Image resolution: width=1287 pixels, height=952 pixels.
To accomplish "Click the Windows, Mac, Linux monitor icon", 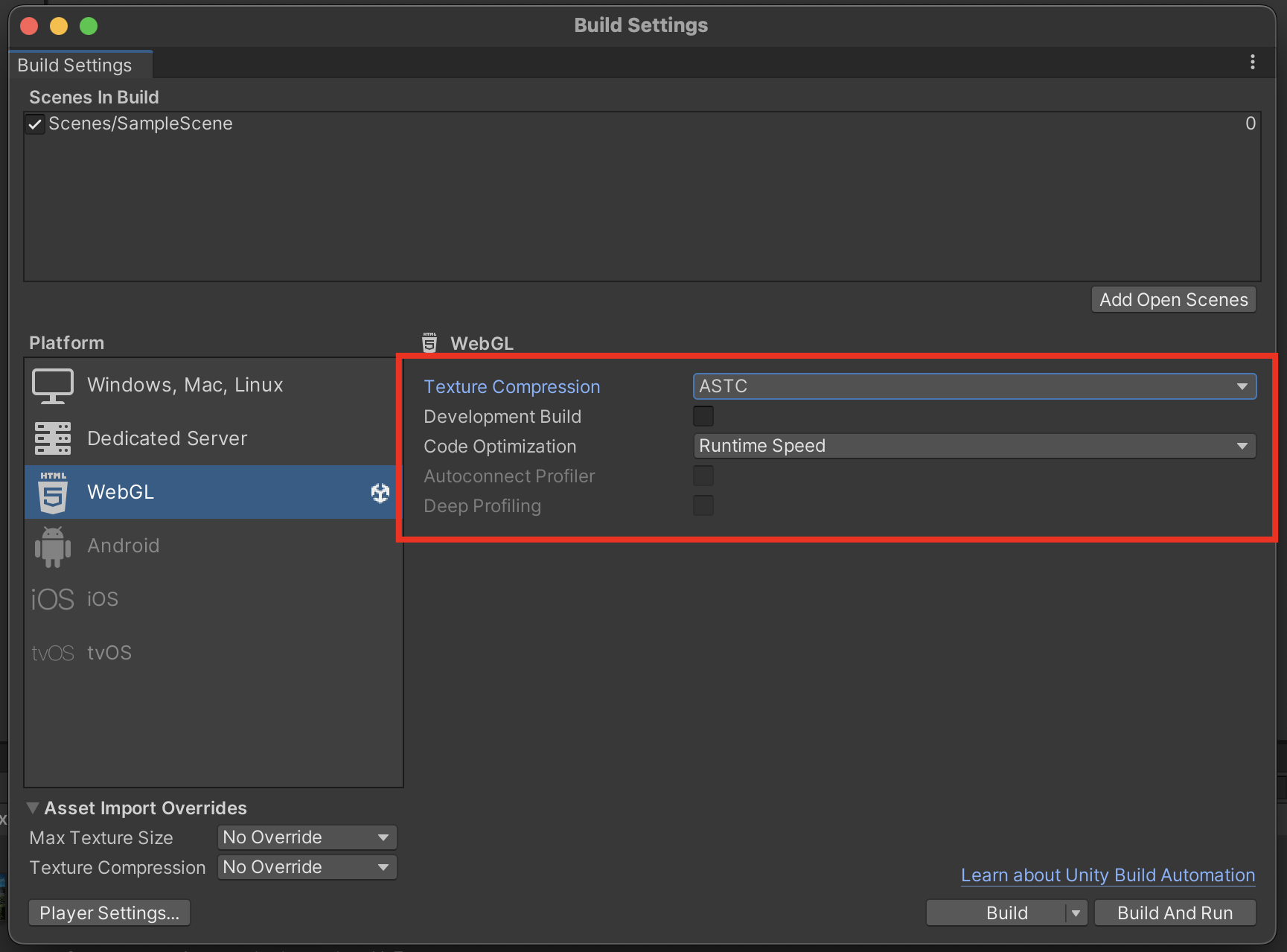I will (53, 386).
